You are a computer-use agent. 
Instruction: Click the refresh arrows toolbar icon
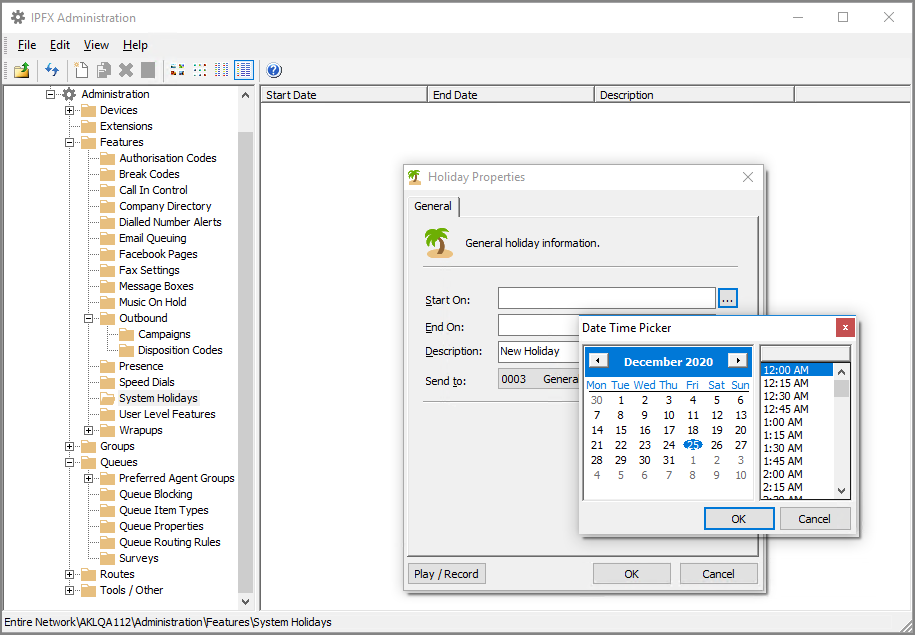click(52, 71)
